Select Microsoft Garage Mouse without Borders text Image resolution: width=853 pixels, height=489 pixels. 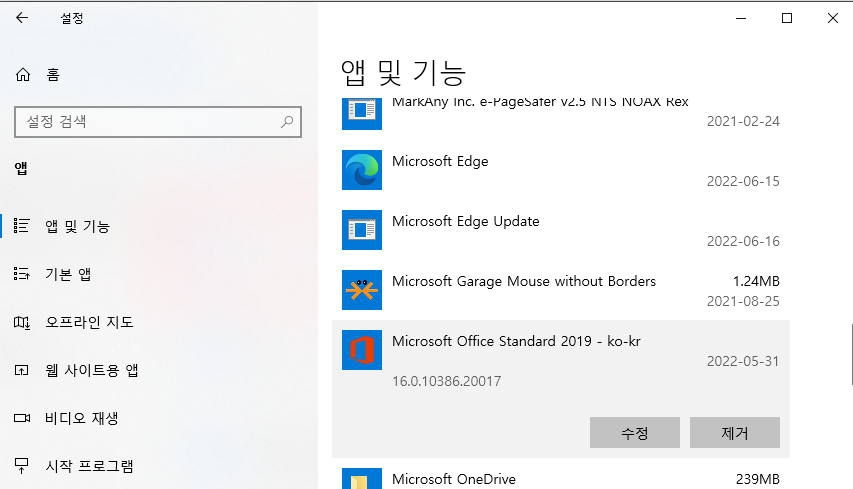pos(524,281)
